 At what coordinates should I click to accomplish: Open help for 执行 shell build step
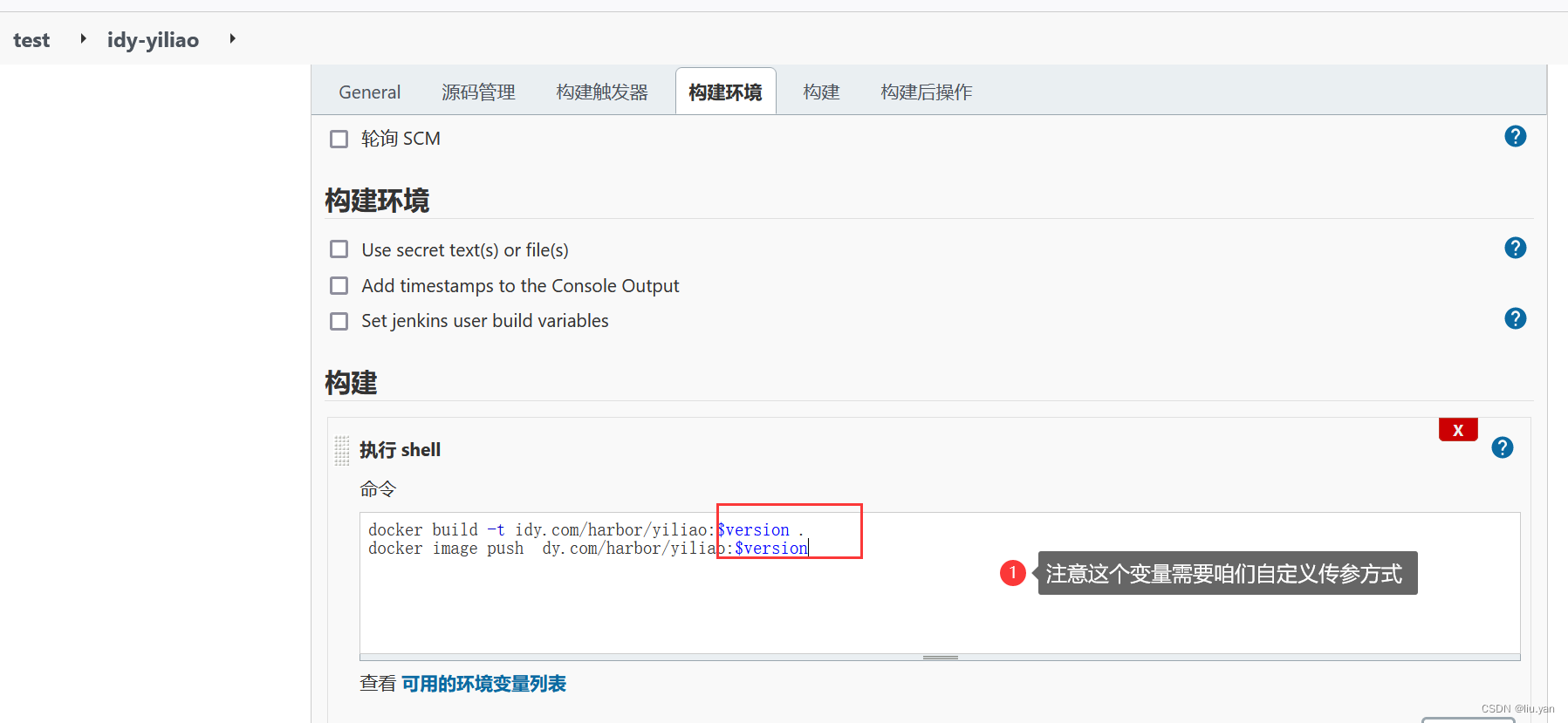point(1502,447)
